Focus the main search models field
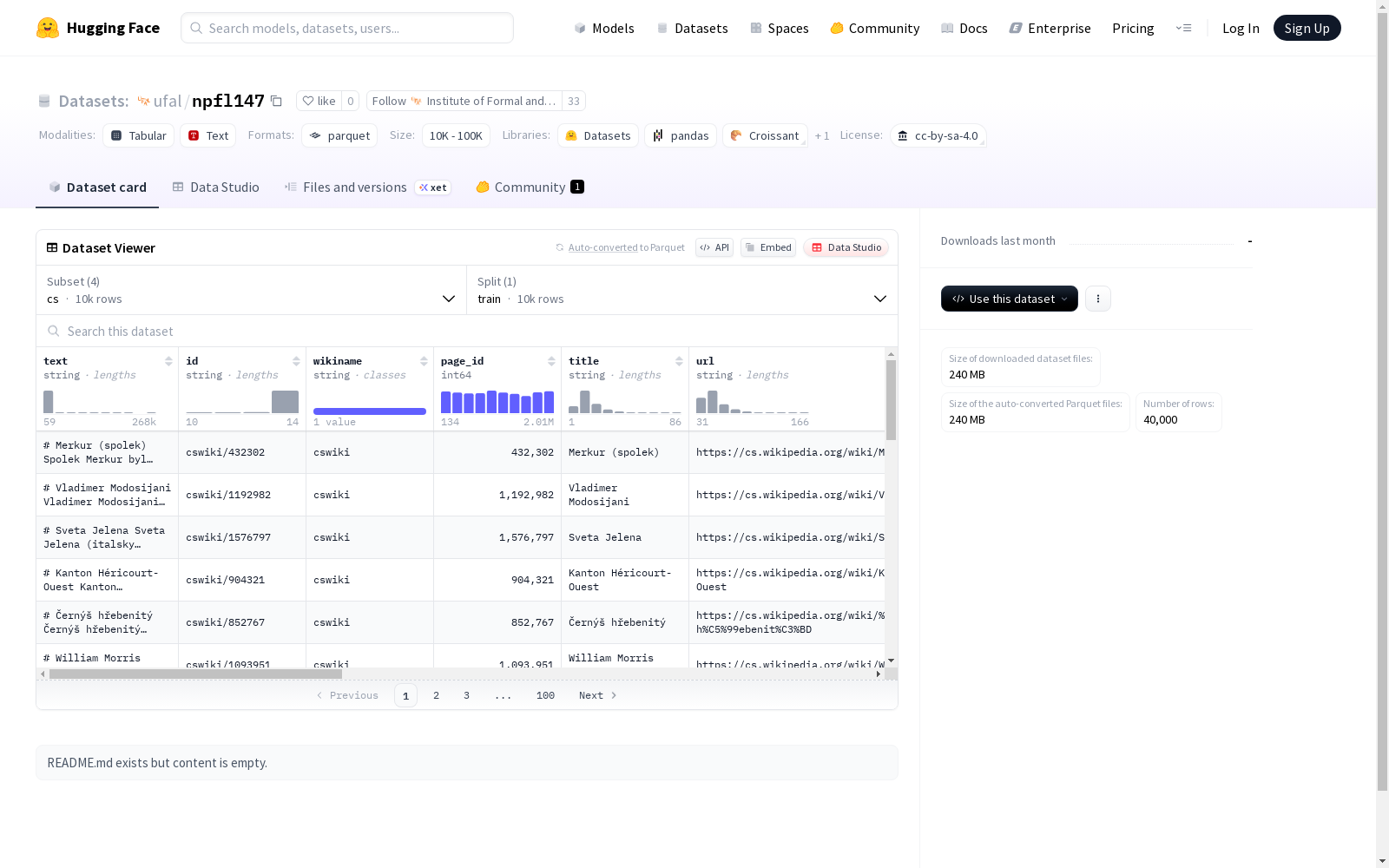 point(347,28)
